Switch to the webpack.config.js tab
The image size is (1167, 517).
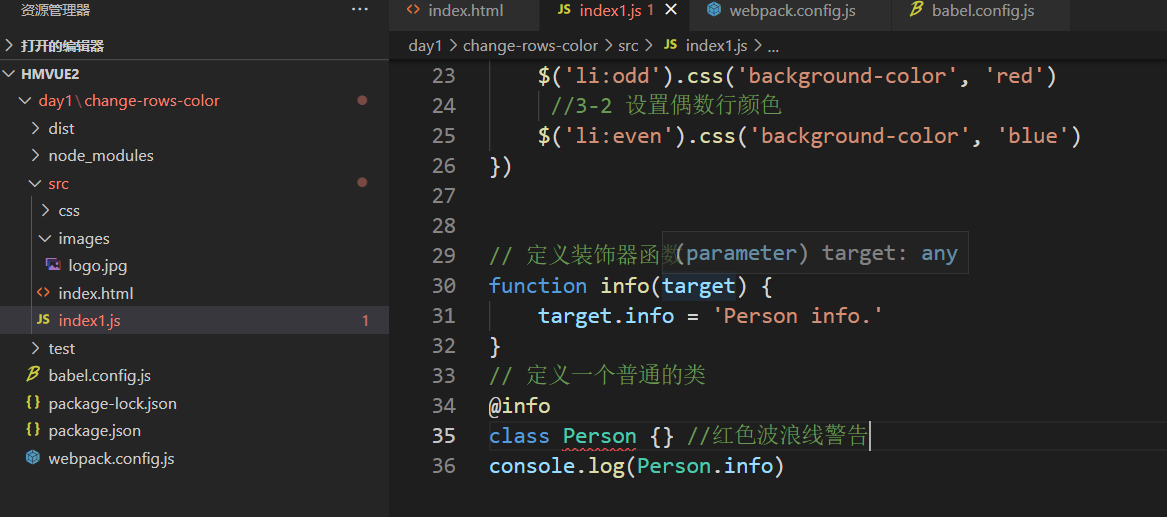point(790,15)
